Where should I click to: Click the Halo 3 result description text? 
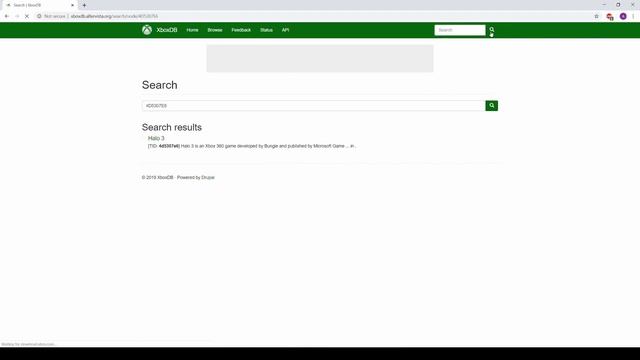click(x=252, y=146)
